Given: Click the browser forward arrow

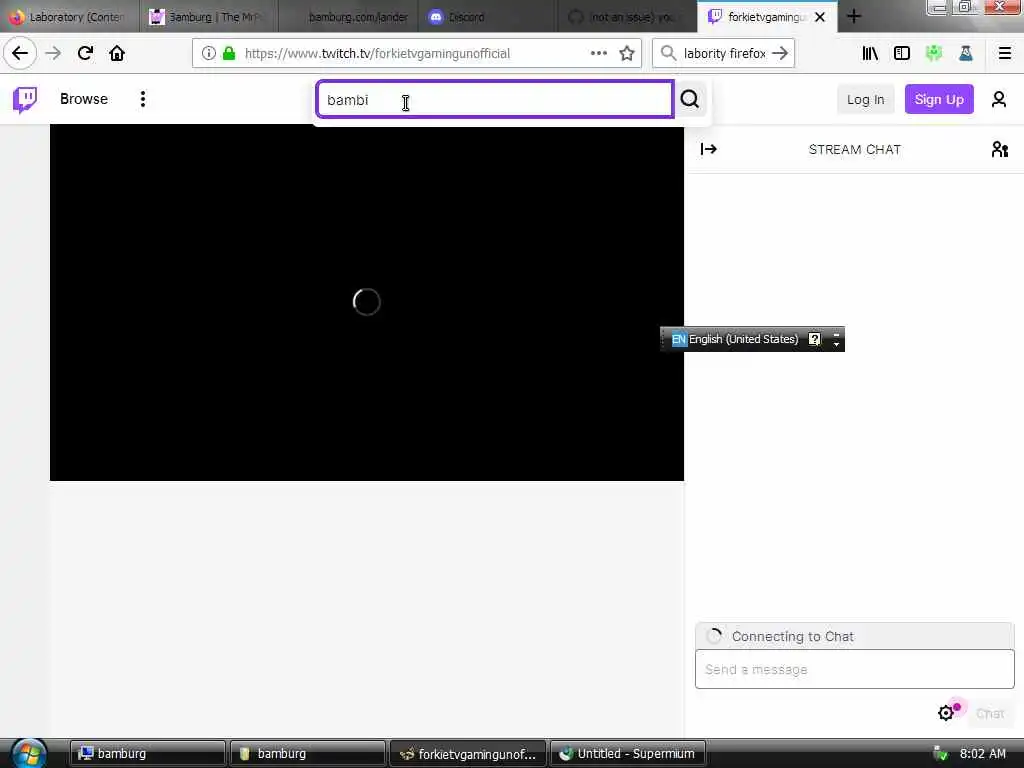Looking at the screenshot, I should (53, 53).
